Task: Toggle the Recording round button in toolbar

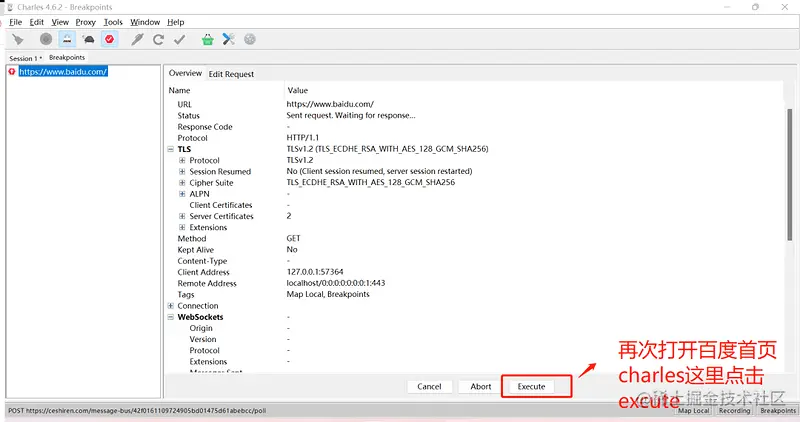Action: 46,39
